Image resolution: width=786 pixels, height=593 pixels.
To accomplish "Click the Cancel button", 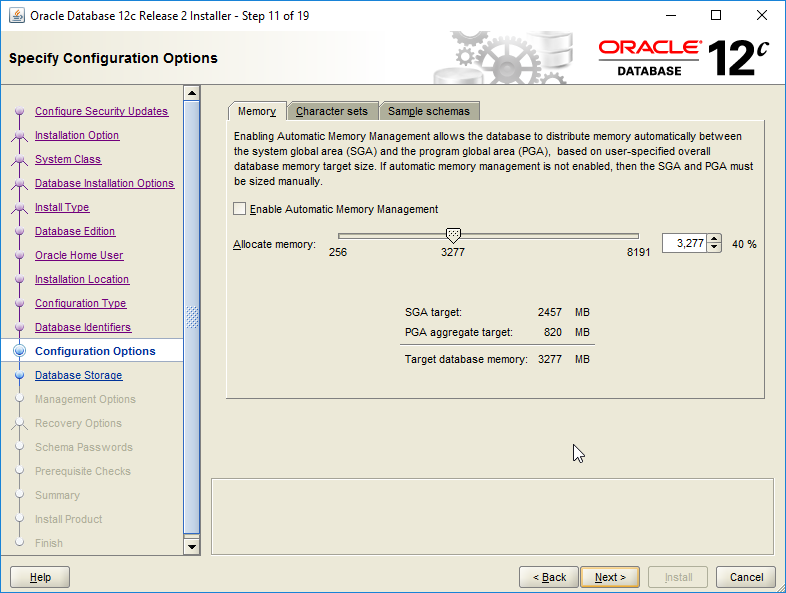I will [x=746, y=577].
